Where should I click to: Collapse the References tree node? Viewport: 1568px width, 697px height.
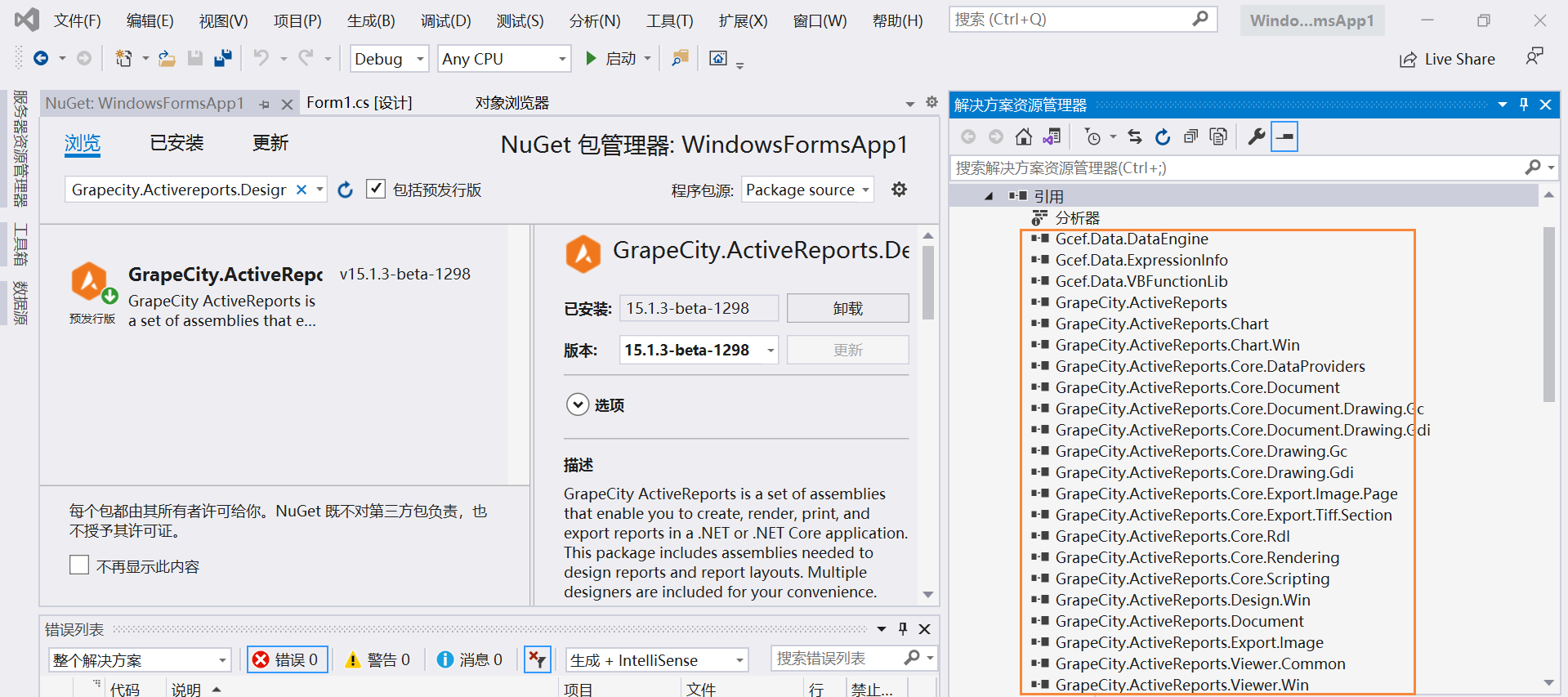(x=989, y=196)
